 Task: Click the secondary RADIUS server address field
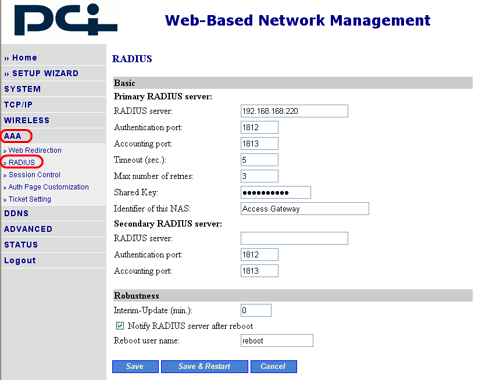pos(294,238)
